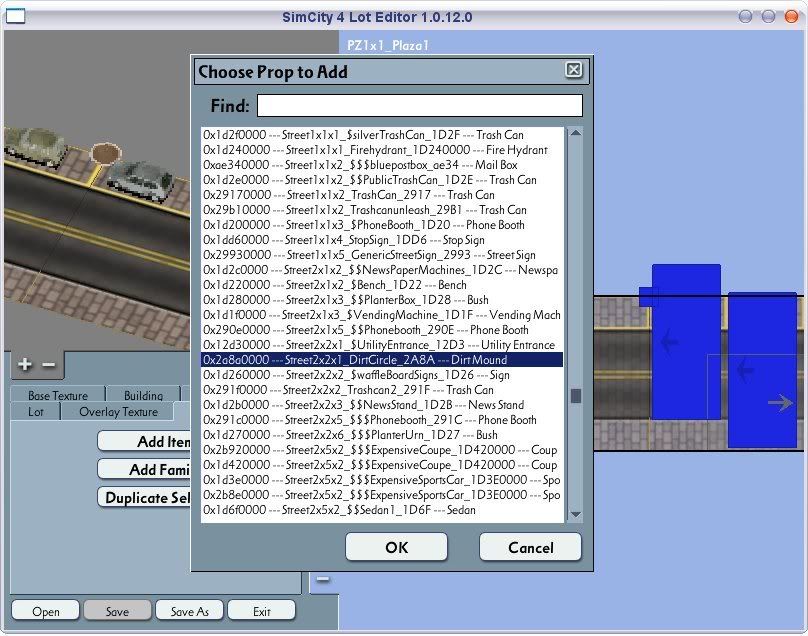The width and height of the screenshot is (808, 636).
Task: Click the tall blue prop box in 2D view
Action: 686,342
